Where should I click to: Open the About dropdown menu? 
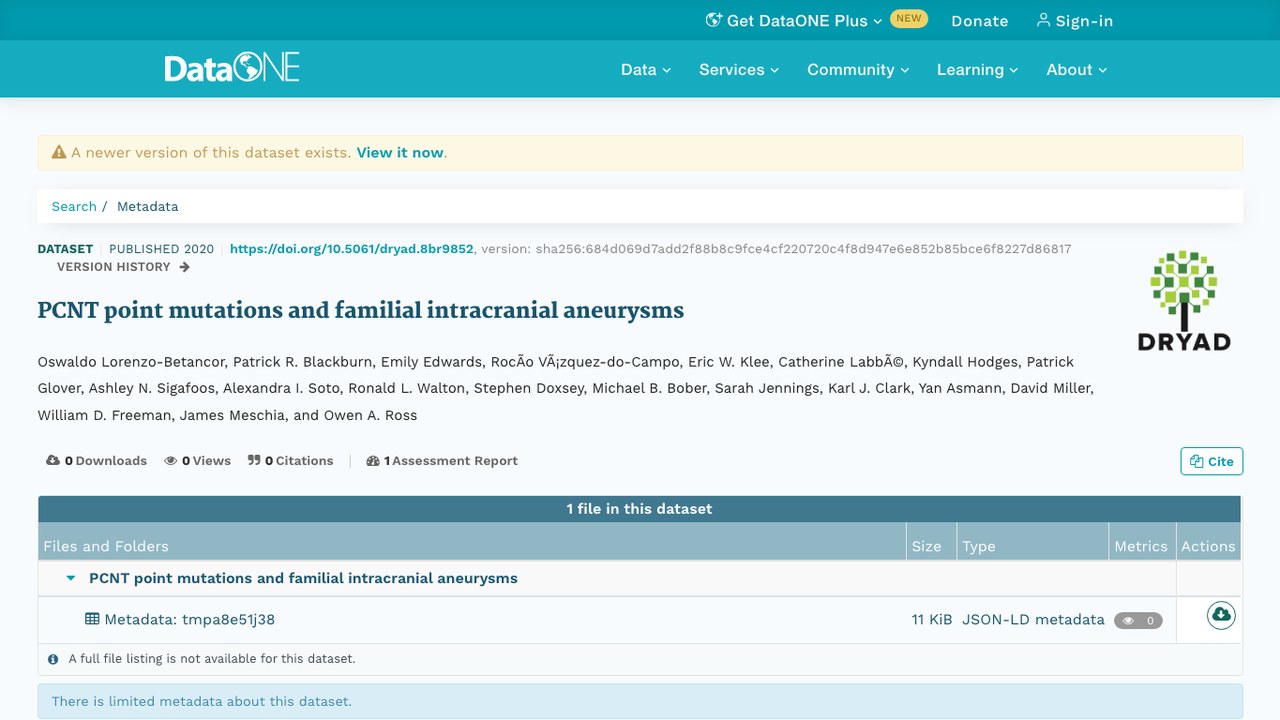(x=1077, y=70)
